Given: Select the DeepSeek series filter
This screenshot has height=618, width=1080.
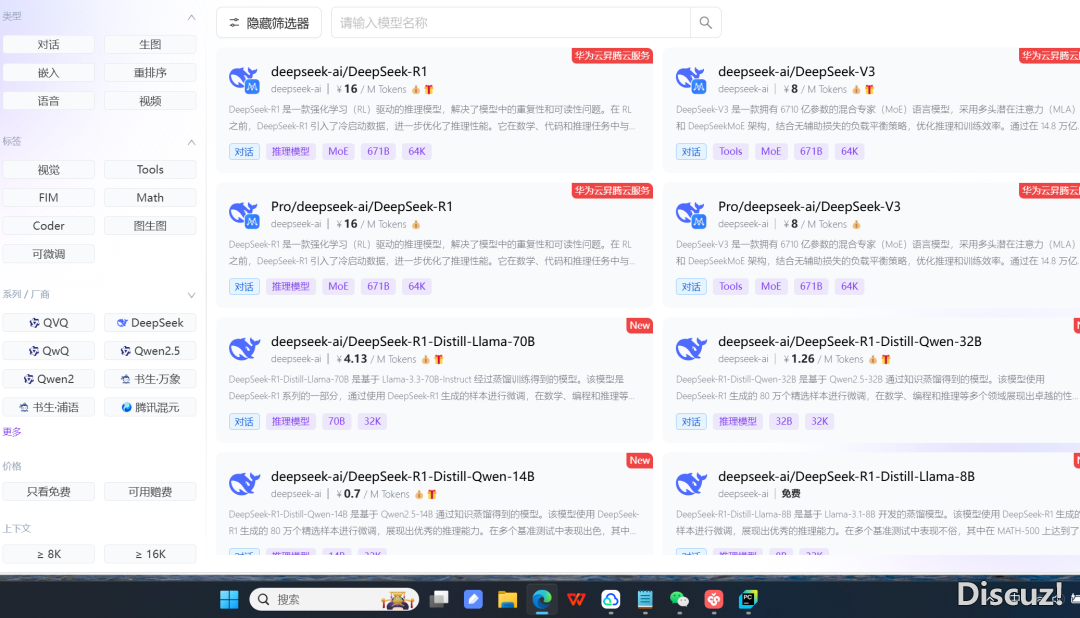Looking at the screenshot, I should click(x=150, y=323).
